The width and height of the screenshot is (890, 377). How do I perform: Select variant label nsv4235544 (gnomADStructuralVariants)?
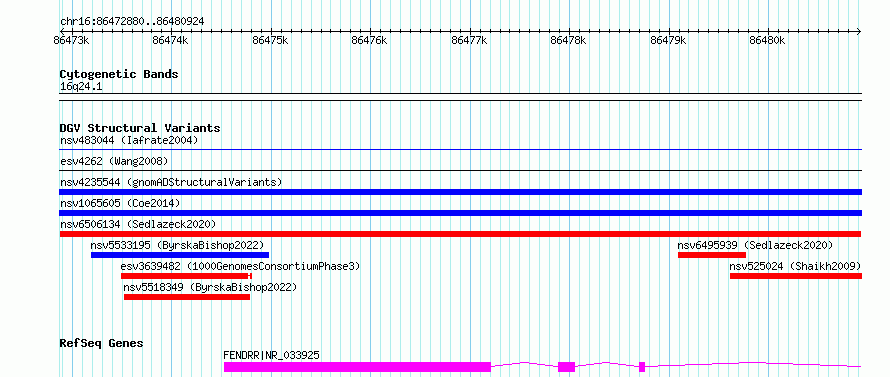click(171, 182)
